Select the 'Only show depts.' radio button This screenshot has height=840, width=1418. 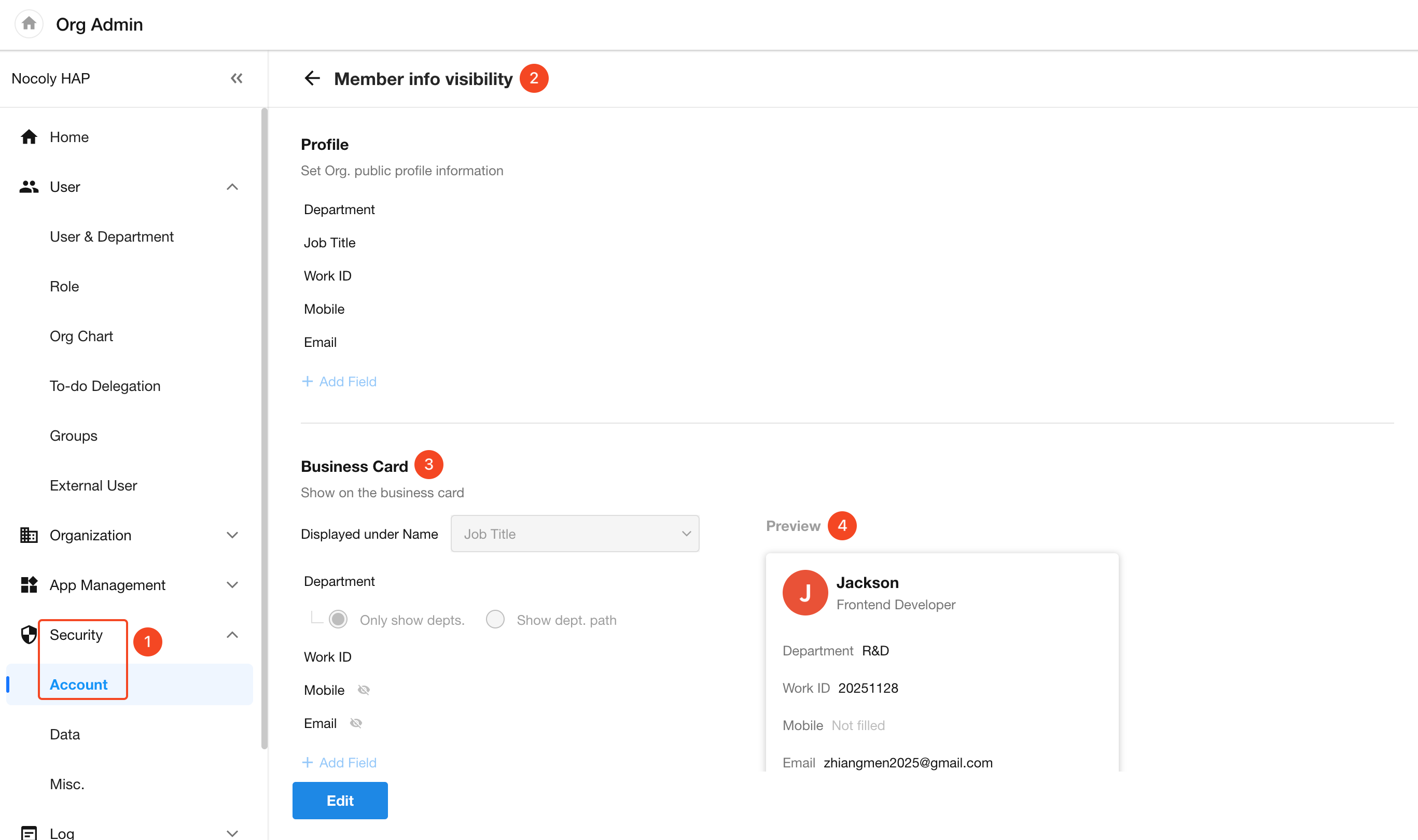tap(339, 619)
